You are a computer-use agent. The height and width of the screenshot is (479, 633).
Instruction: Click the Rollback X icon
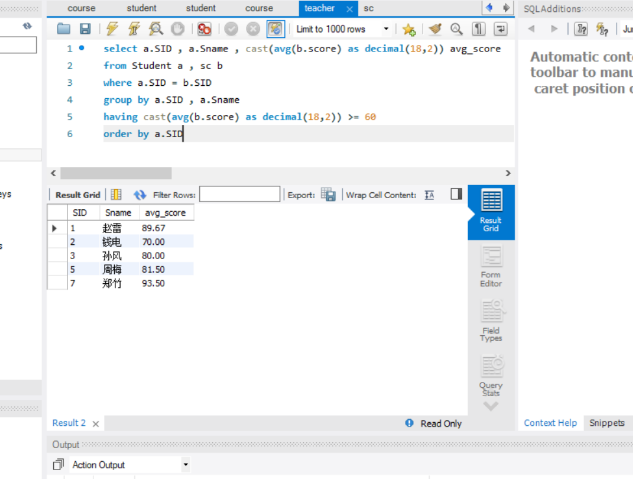(253, 29)
